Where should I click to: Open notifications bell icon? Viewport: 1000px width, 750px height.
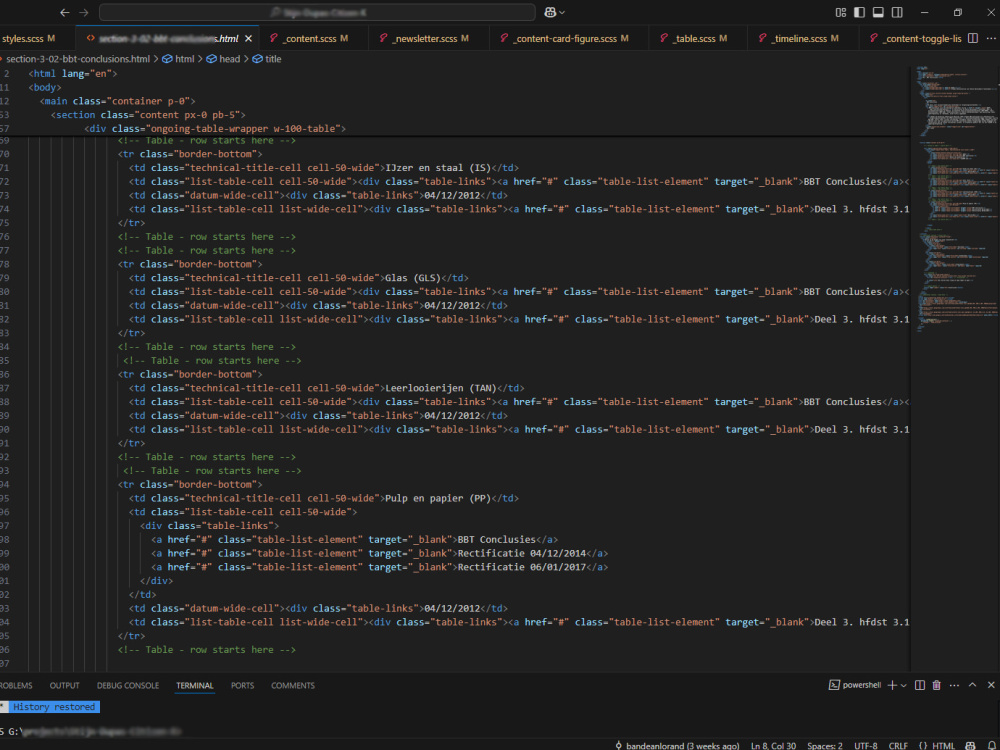[990, 745]
